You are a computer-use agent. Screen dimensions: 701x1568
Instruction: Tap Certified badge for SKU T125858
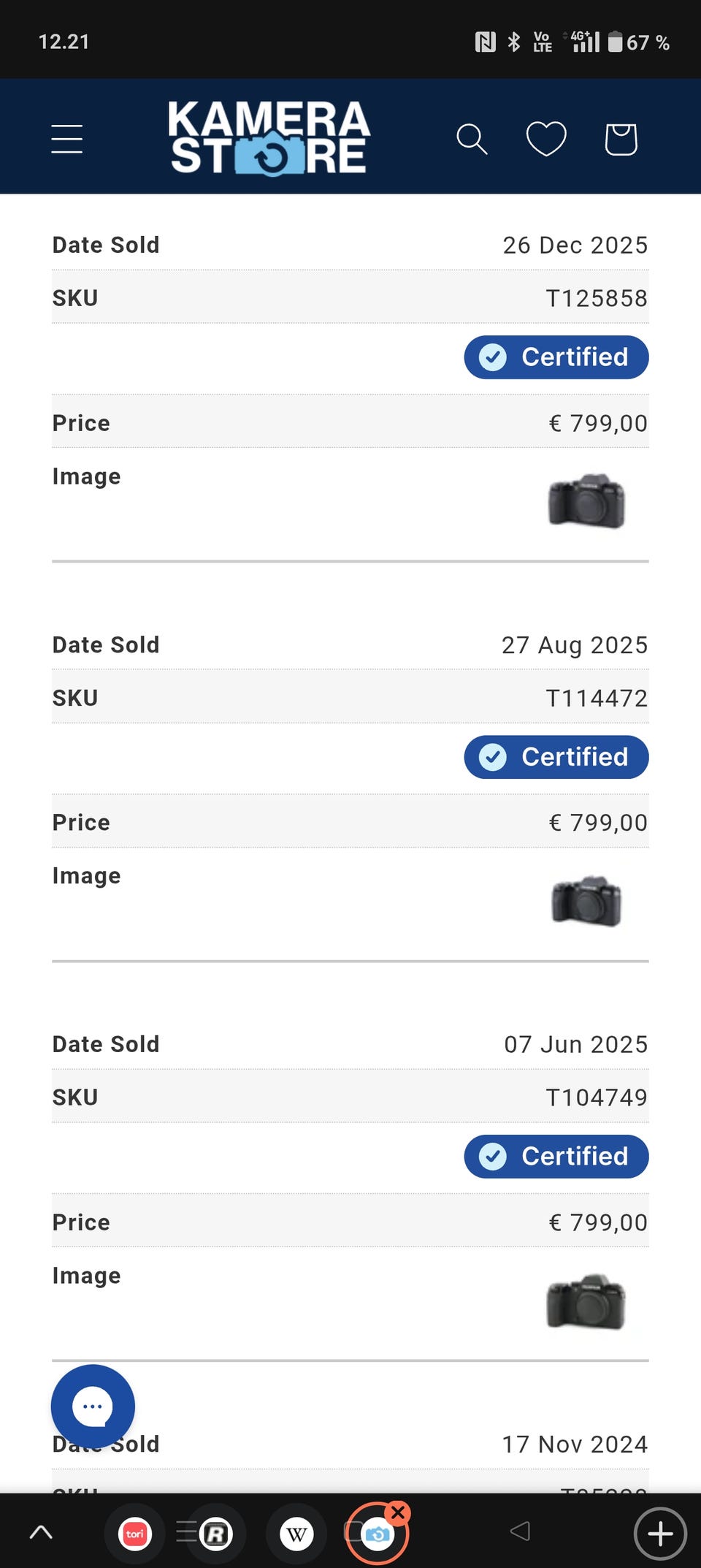pos(556,357)
